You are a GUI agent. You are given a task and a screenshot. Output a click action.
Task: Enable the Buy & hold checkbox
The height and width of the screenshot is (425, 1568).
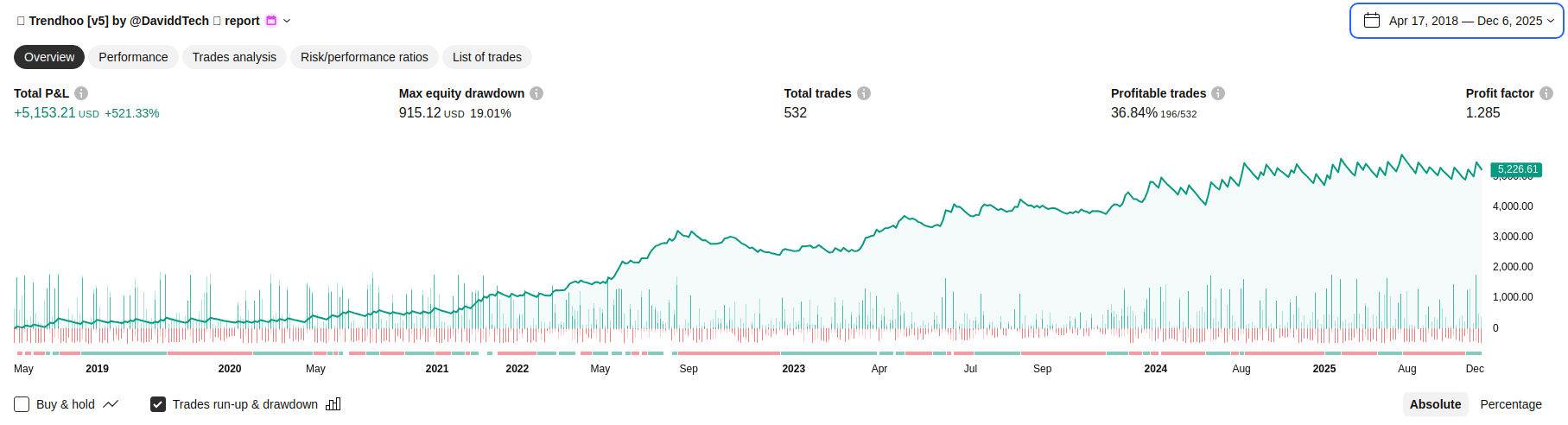point(22,404)
